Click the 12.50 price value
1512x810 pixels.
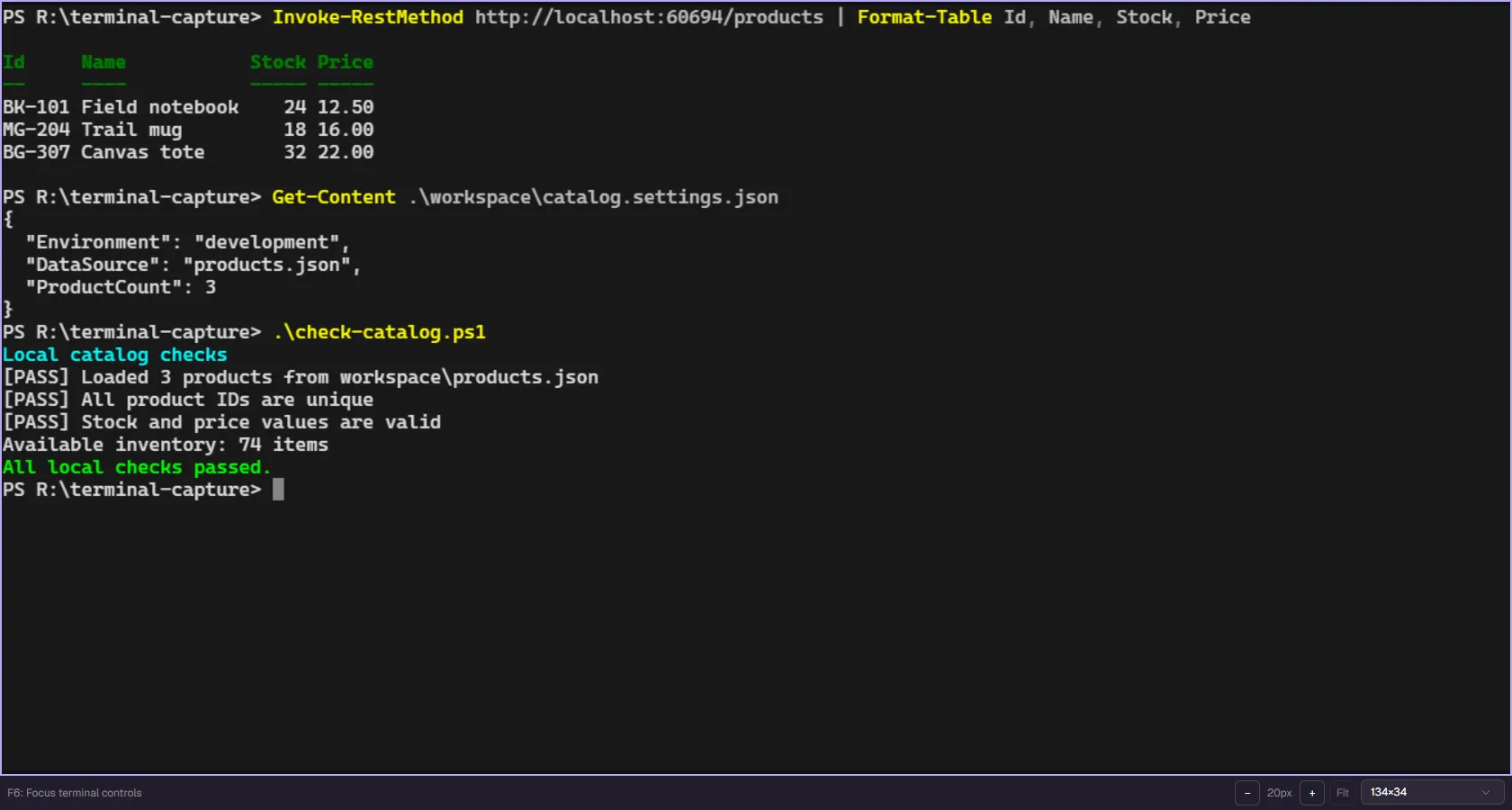[x=346, y=107]
